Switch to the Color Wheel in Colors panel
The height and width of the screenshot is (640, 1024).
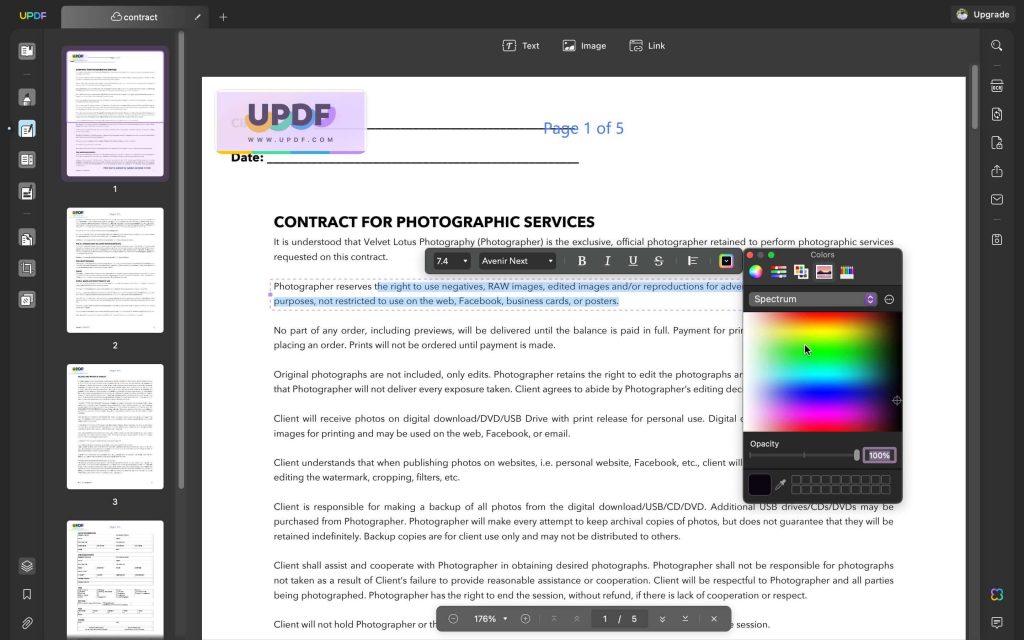pyautogui.click(x=756, y=272)
